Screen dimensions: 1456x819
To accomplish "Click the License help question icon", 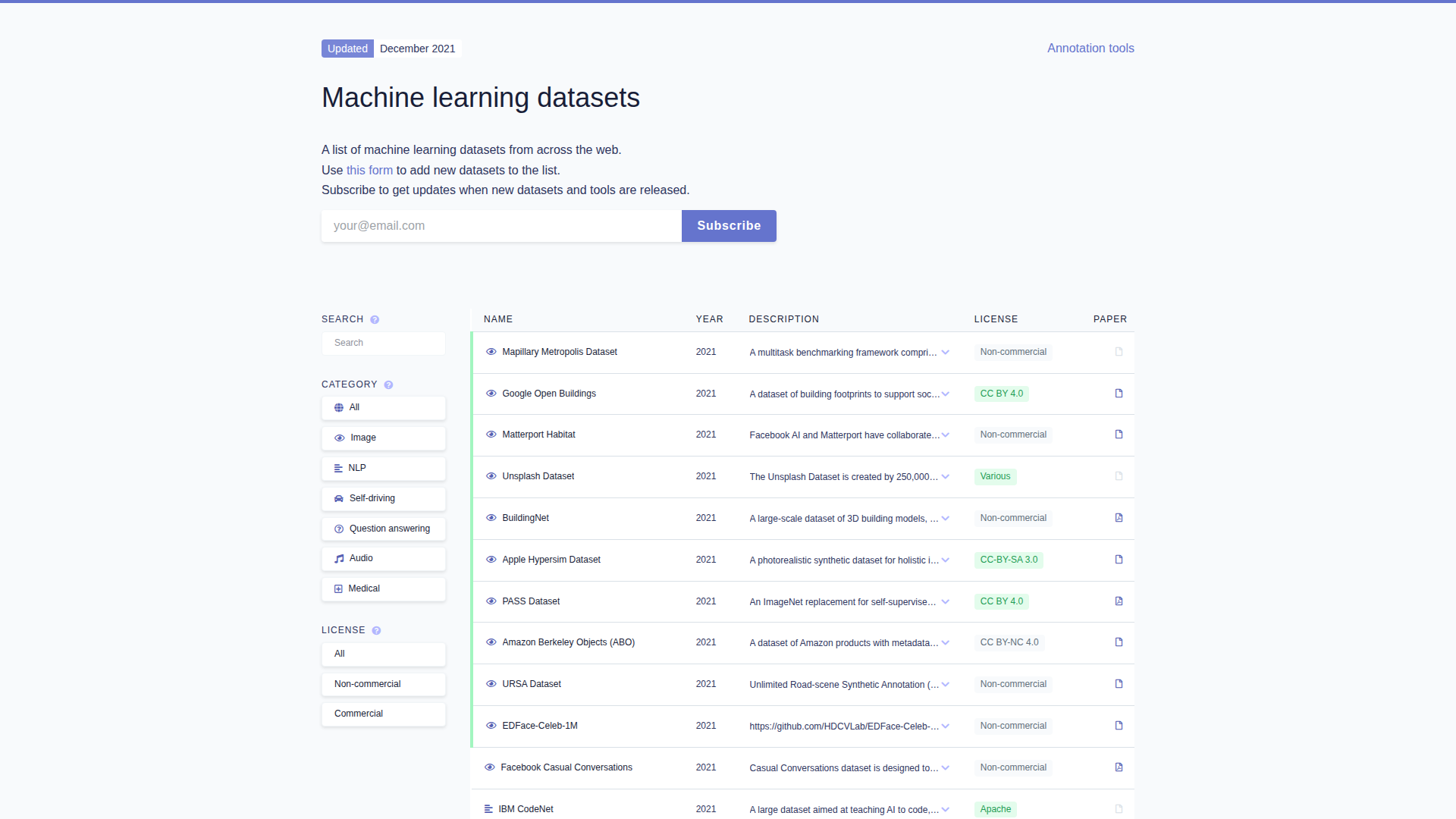I will point(376,631).
